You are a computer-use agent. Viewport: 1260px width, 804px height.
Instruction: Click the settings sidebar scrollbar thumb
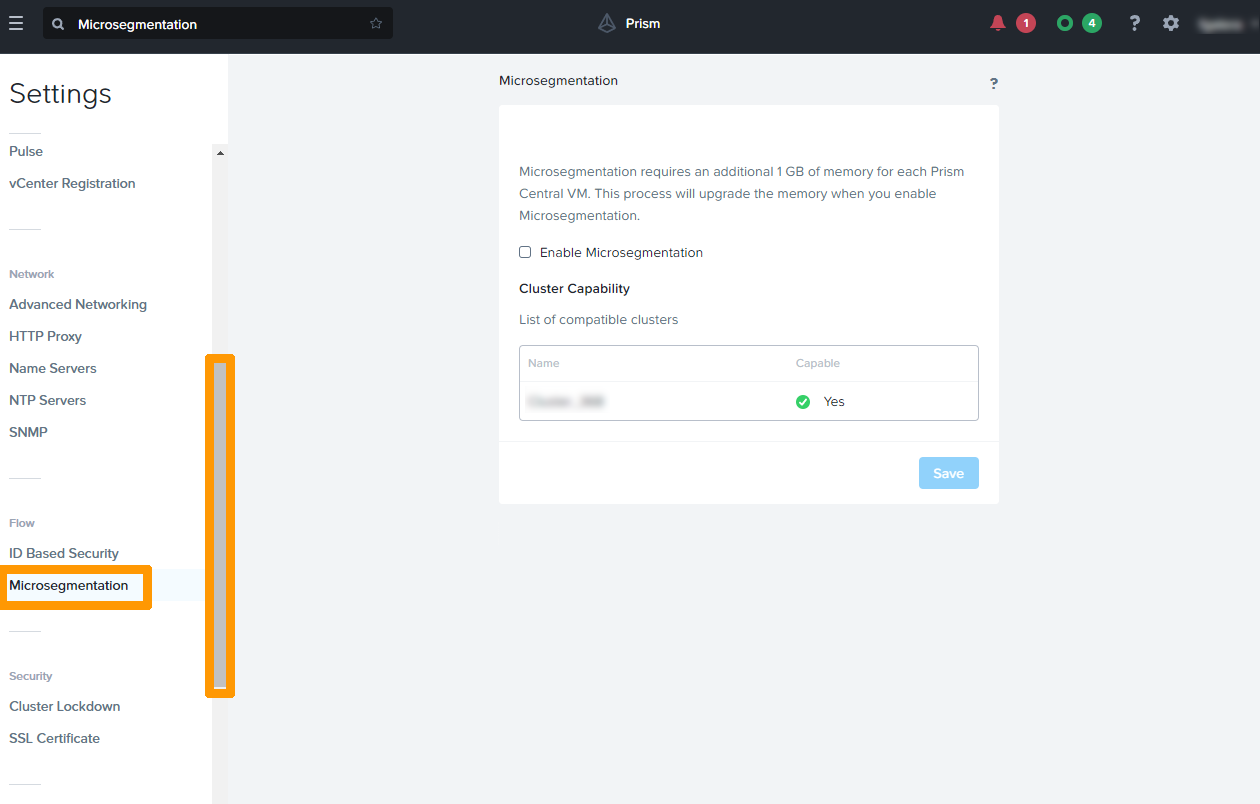[220, 525]
